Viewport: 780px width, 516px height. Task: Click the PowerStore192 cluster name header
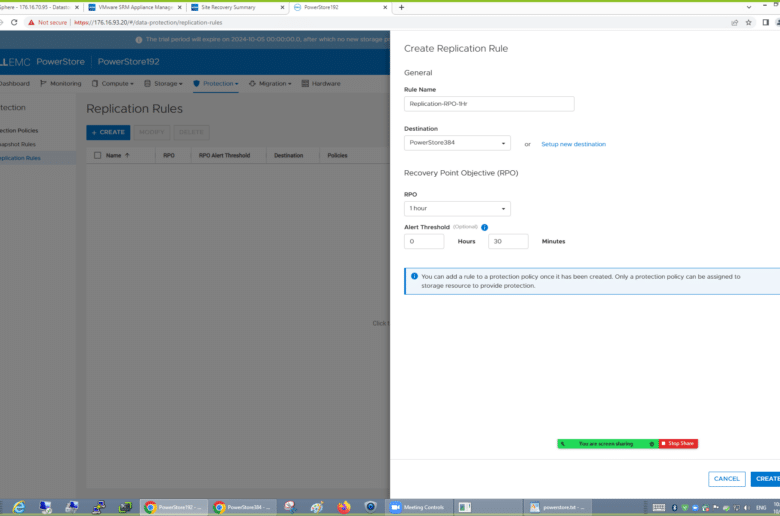pyautogui.click(x=128, y=62)
